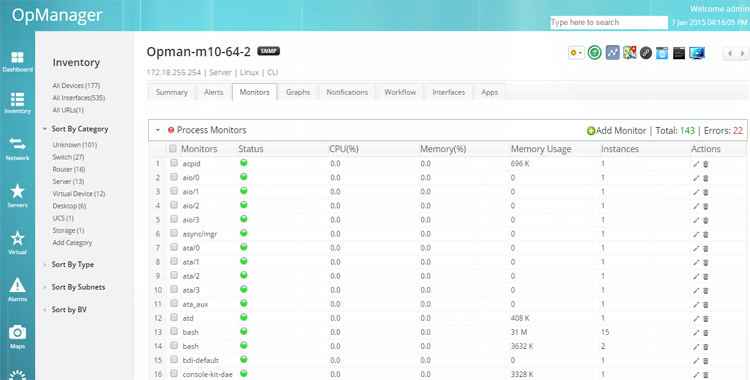Open the Virtual sidebar icon
The image size is (750, 380).
pyautogui.click(x=17, y=242)
